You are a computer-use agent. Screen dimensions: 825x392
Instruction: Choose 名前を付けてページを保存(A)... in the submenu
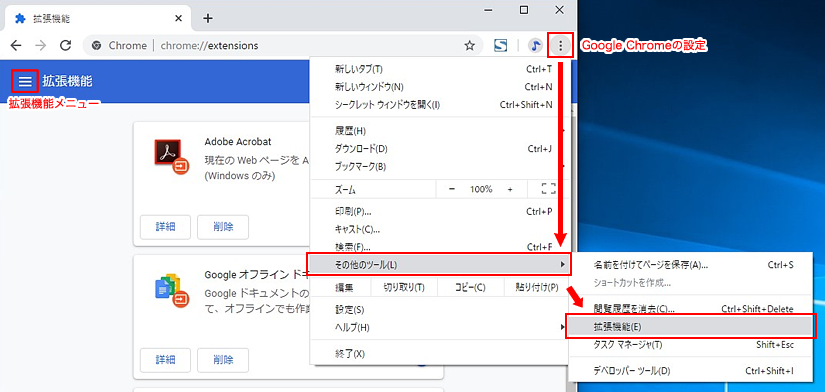coord(691,265)
